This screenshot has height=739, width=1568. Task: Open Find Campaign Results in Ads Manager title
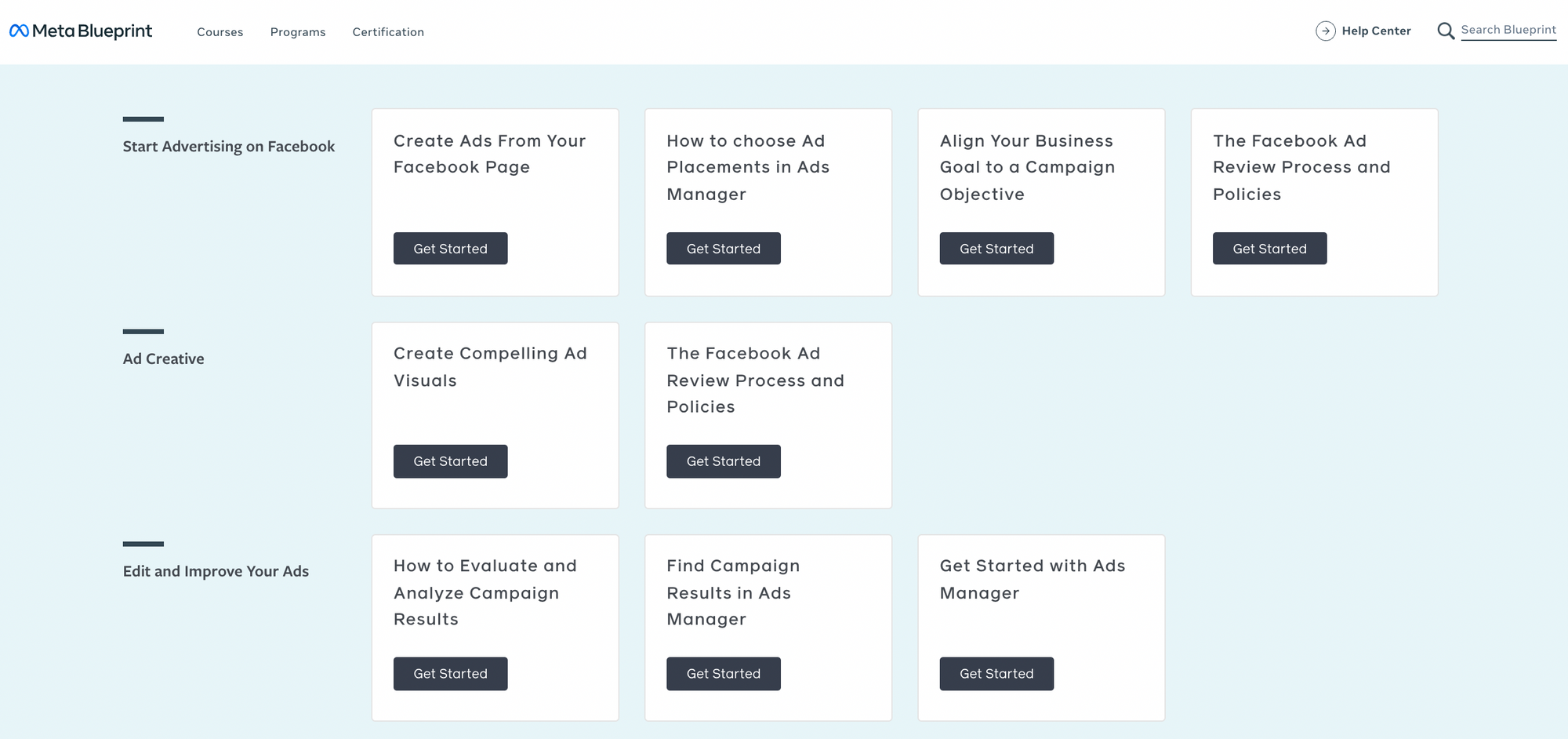pyautogui.click(x=734, y=592)
